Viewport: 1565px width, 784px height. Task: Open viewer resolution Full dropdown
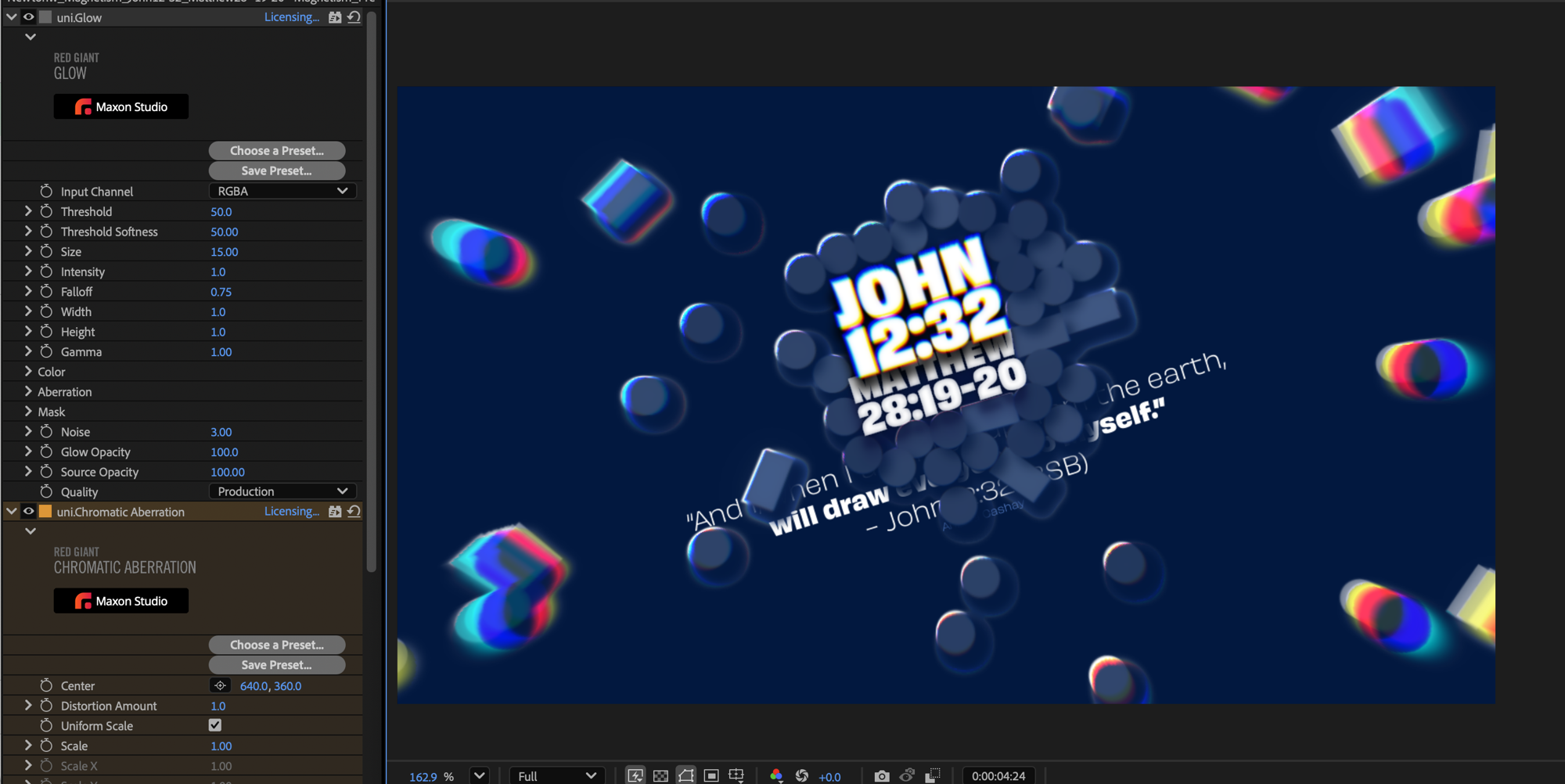pyautogui.click(x=556, y=775)
